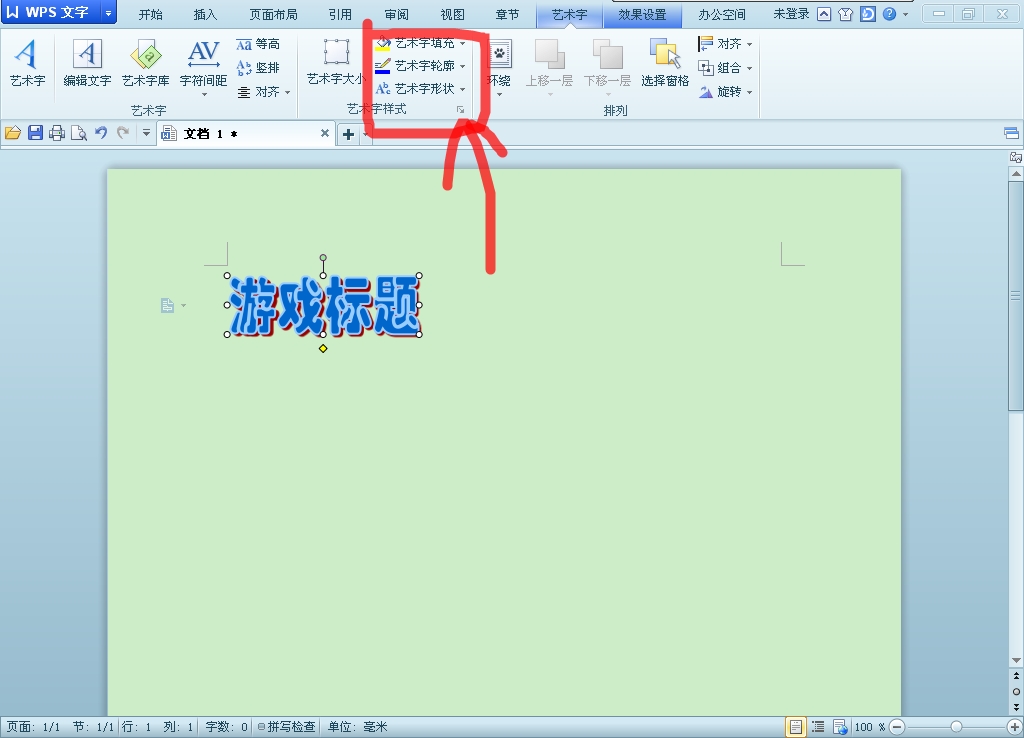Viewport: 1024px width, 738px height.
Task: Select the 游戏标题 WordArt object
Action: (x=323, y=305)
